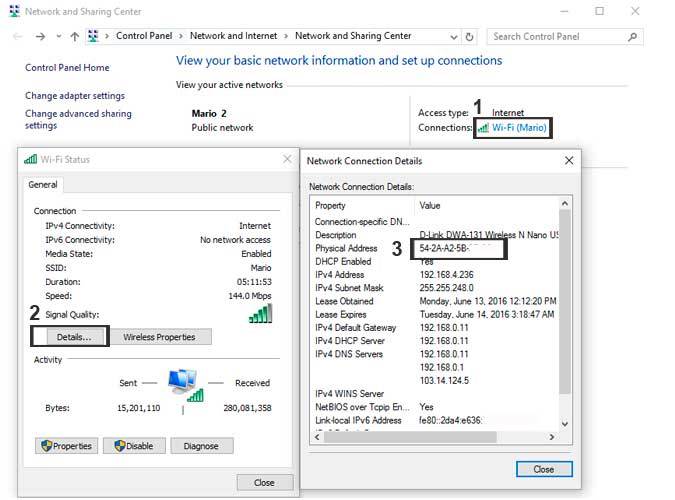Click signal quality bars icon
The width and height of the screenshot is (675, 500).
point(260,314)
